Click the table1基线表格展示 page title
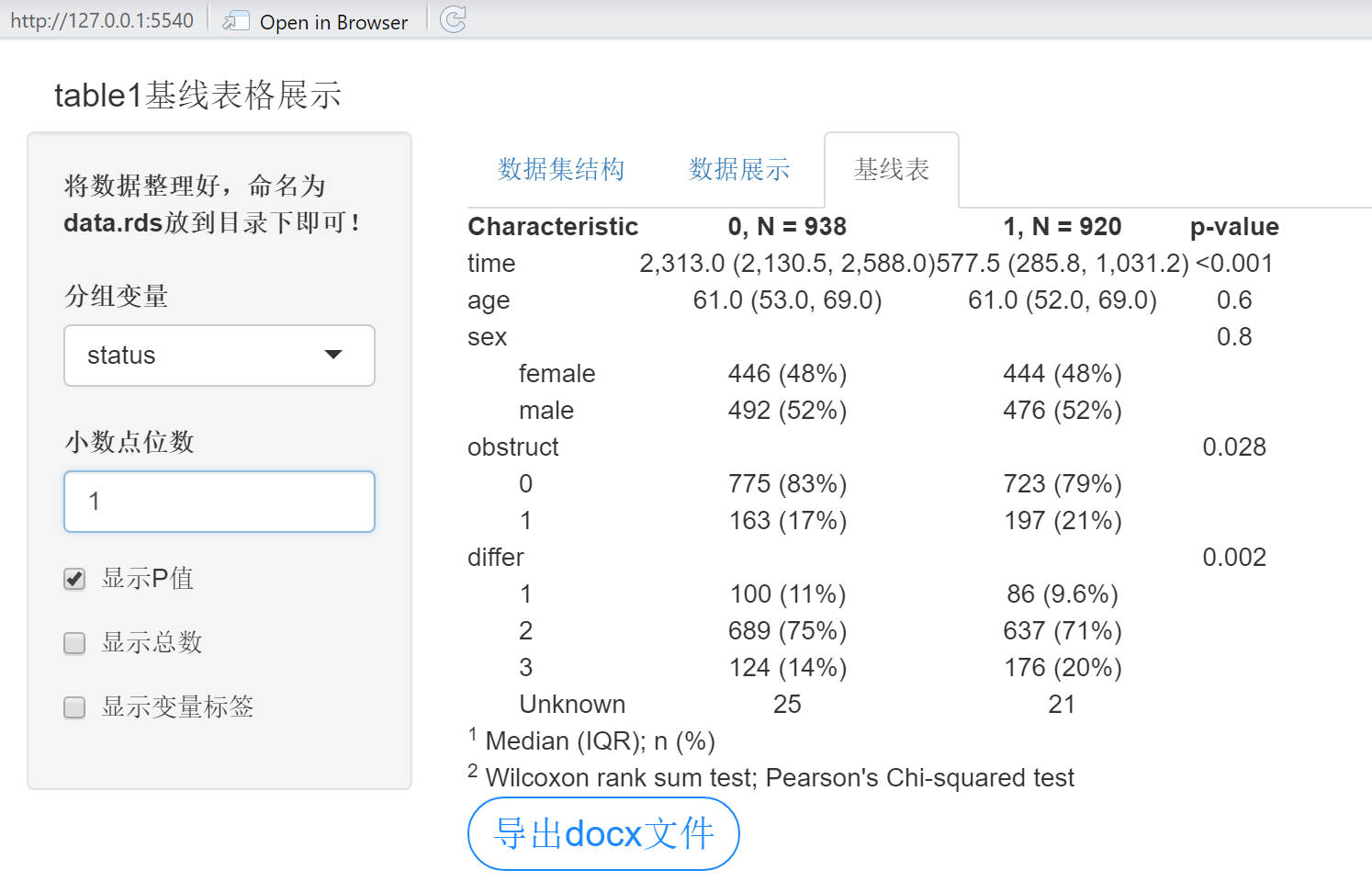Viewport: 1372px width, 893px height. [198, 96]
